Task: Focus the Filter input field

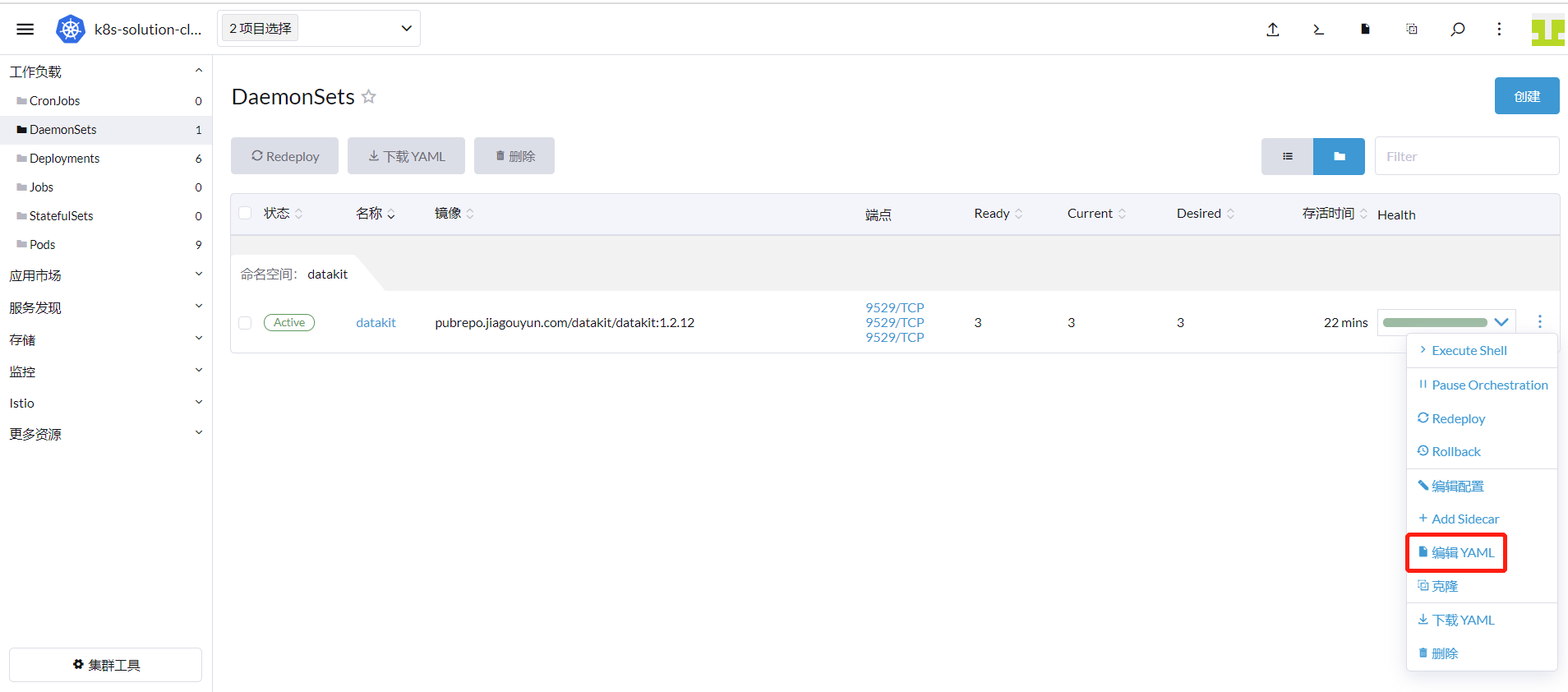Action: click(x=1467, y=156)
